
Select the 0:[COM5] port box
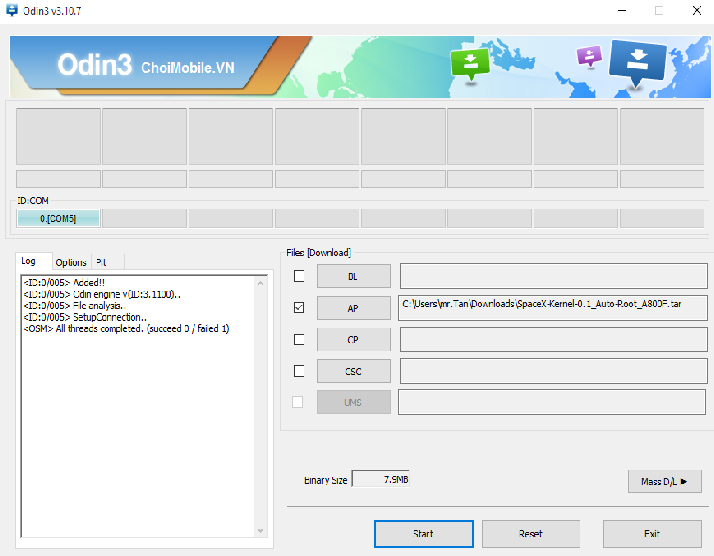58,218
